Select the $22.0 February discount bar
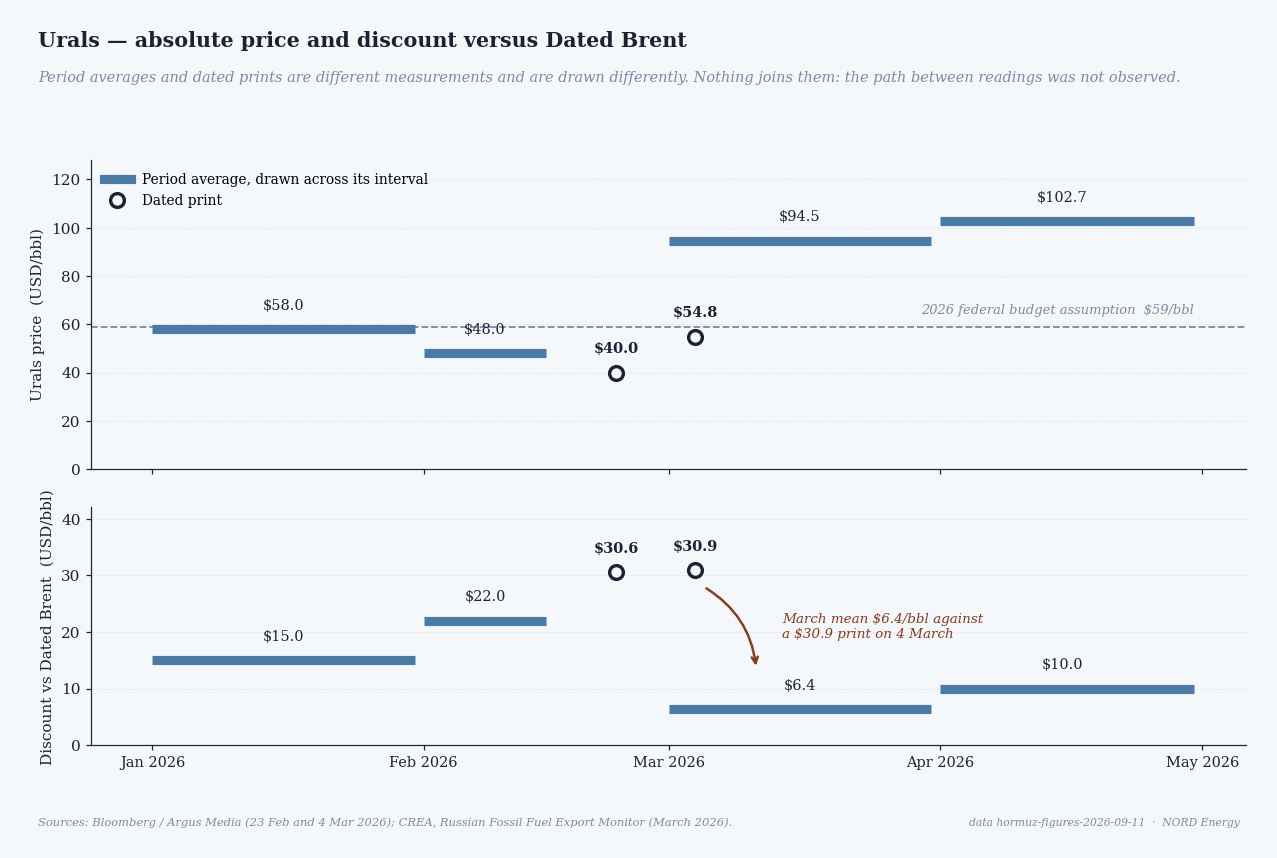 tap(485, 621)
